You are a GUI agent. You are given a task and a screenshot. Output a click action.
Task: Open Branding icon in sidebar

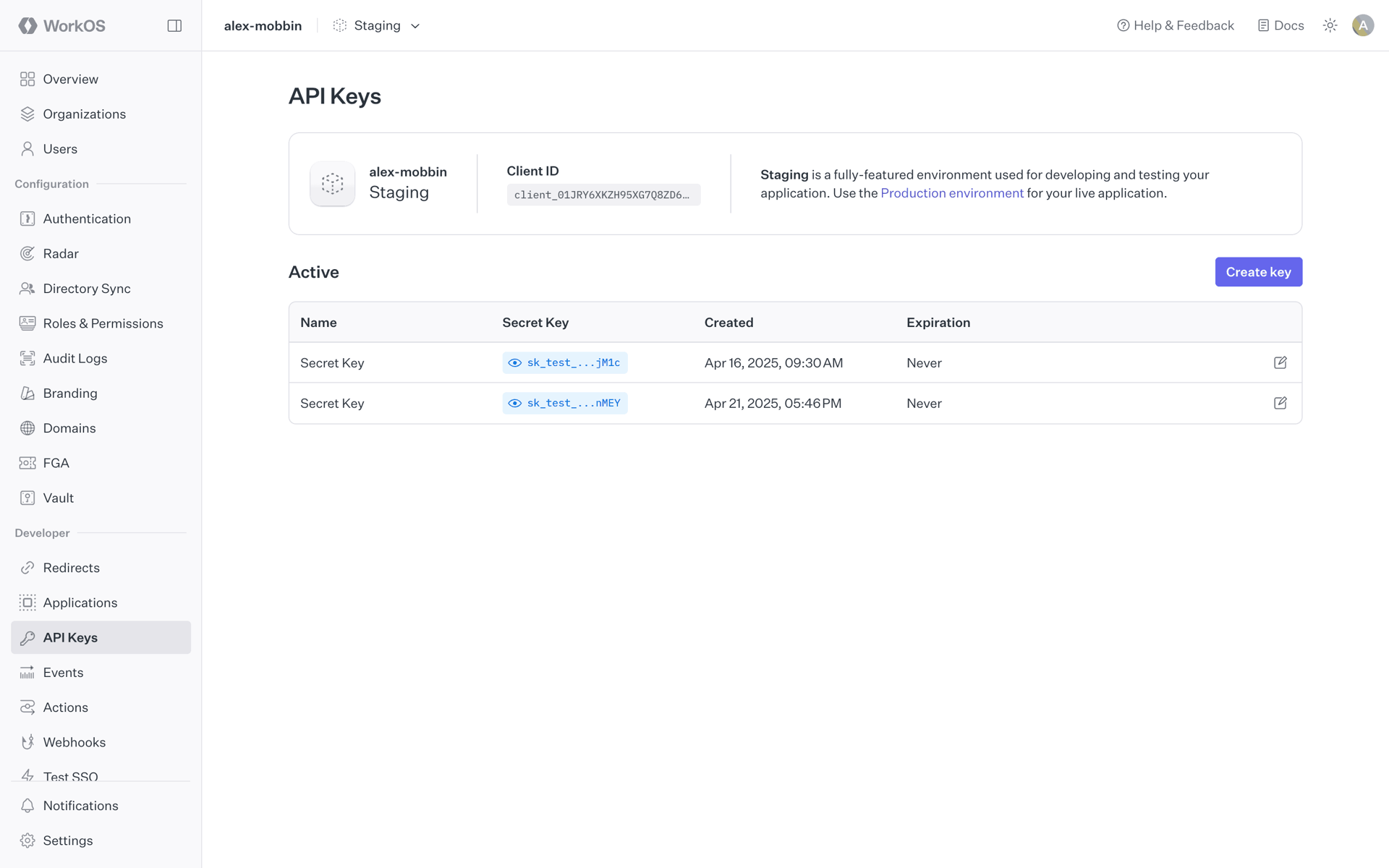click(x=27, y=393)
